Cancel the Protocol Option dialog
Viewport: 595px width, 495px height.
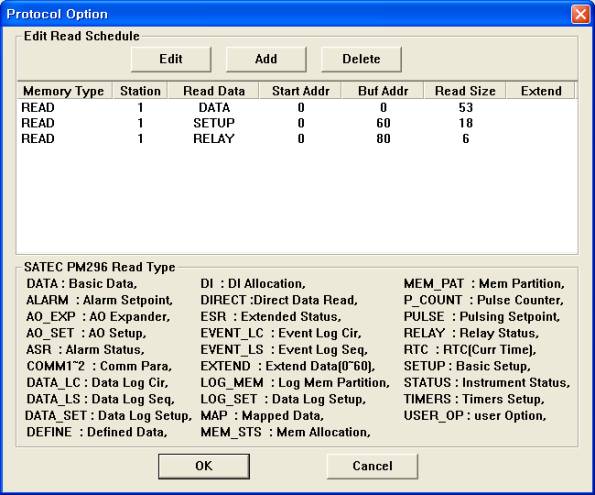click(372, 466)
